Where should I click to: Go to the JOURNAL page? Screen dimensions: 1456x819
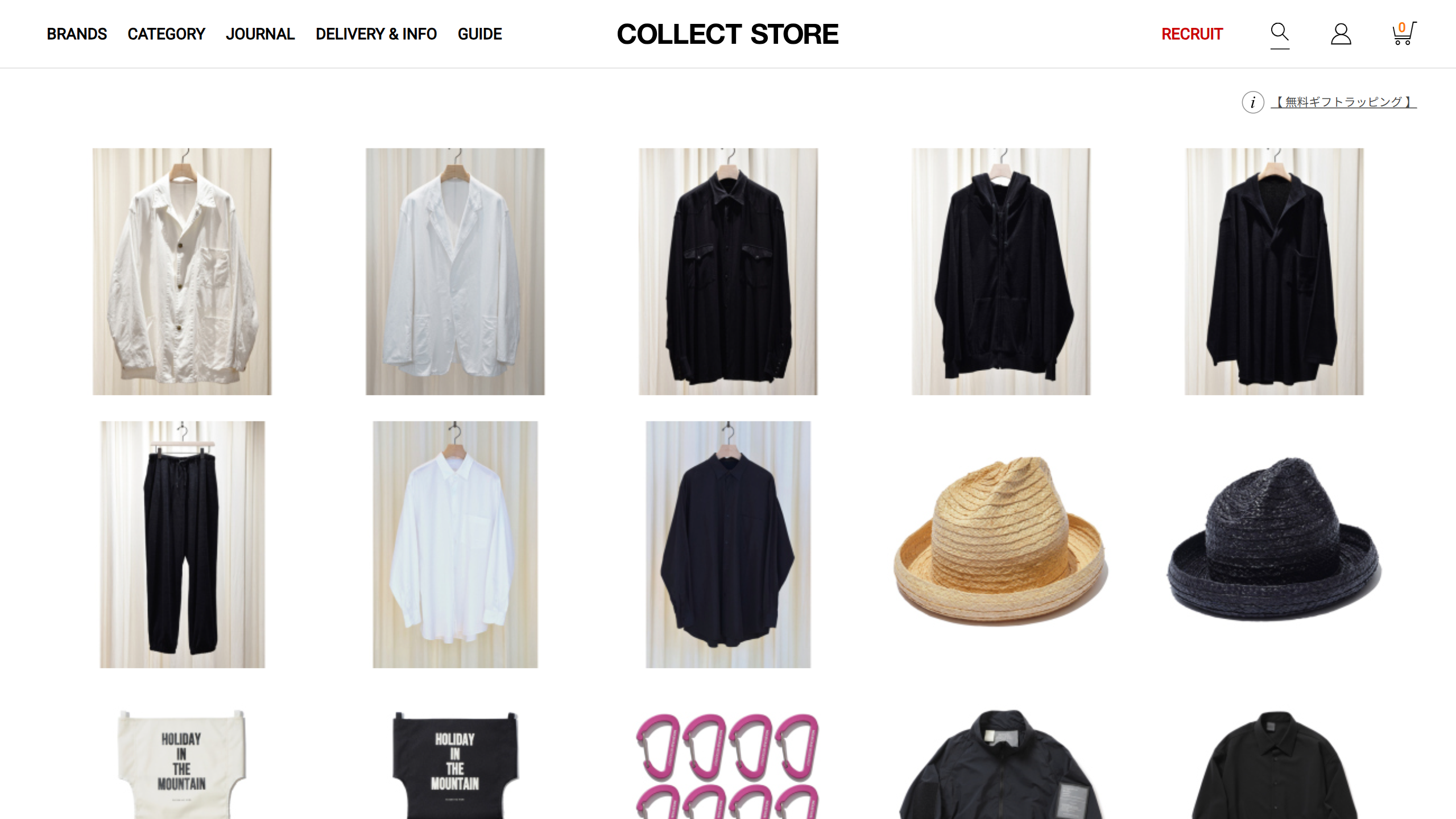click(260, 34)
